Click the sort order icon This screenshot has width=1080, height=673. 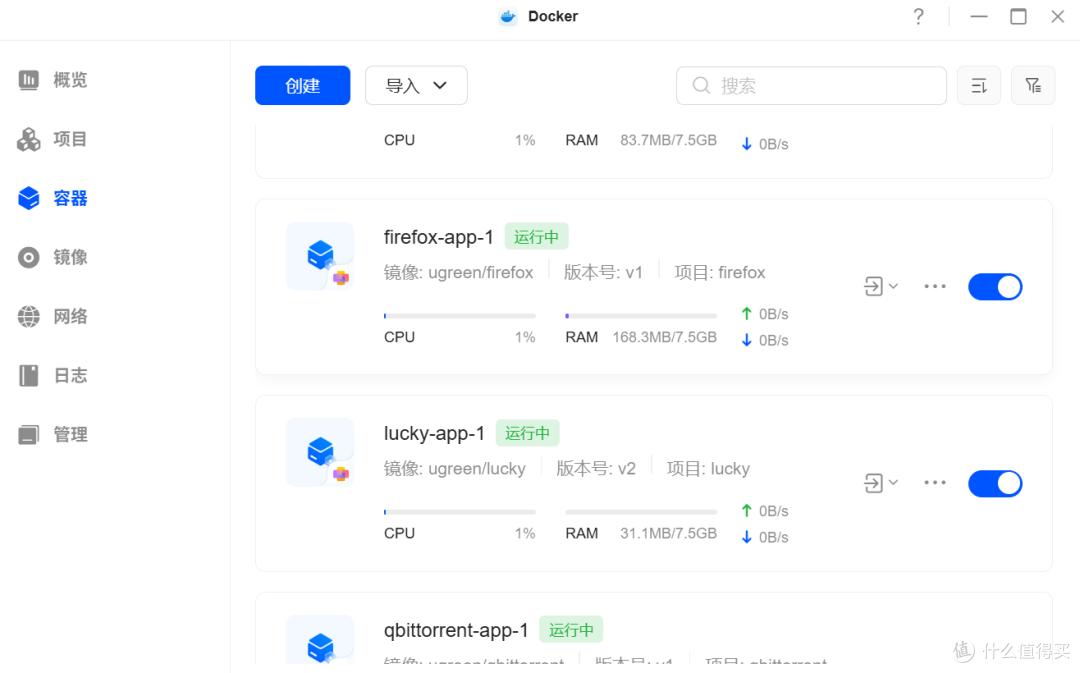[979, 85]
